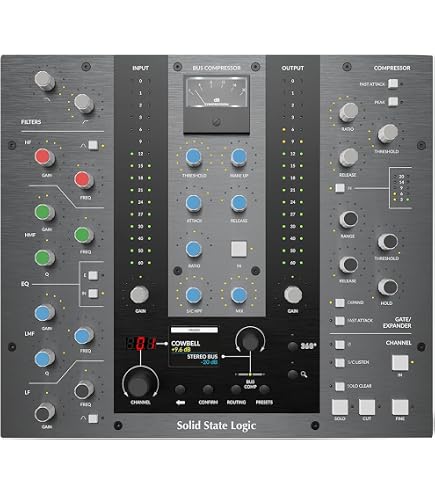Click the blue LMF Q knob
This screenshot has height=495, width=435.
pos(45,358)
